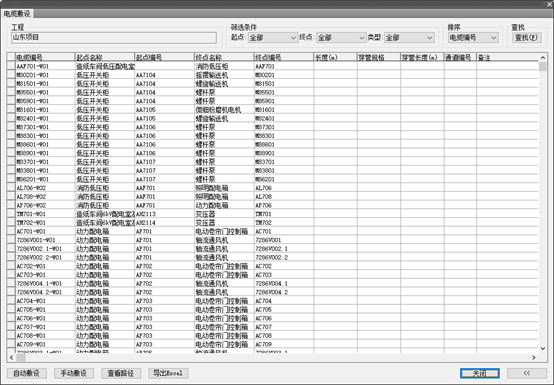
Task: Click 造纸车间低压配电室 cell in the first row
Action: [x=105, y=66]
